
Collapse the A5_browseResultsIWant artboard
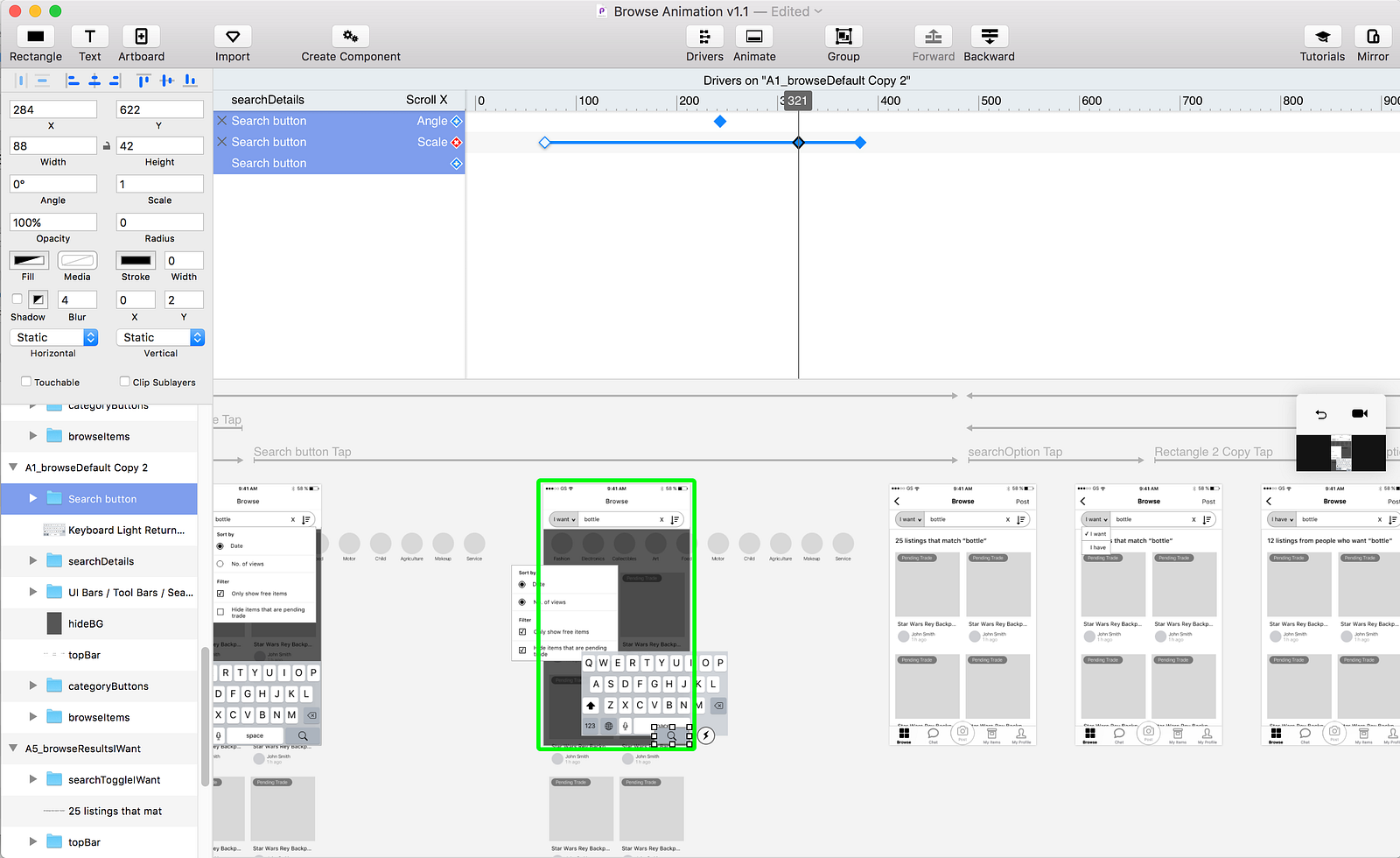point(13,749)
